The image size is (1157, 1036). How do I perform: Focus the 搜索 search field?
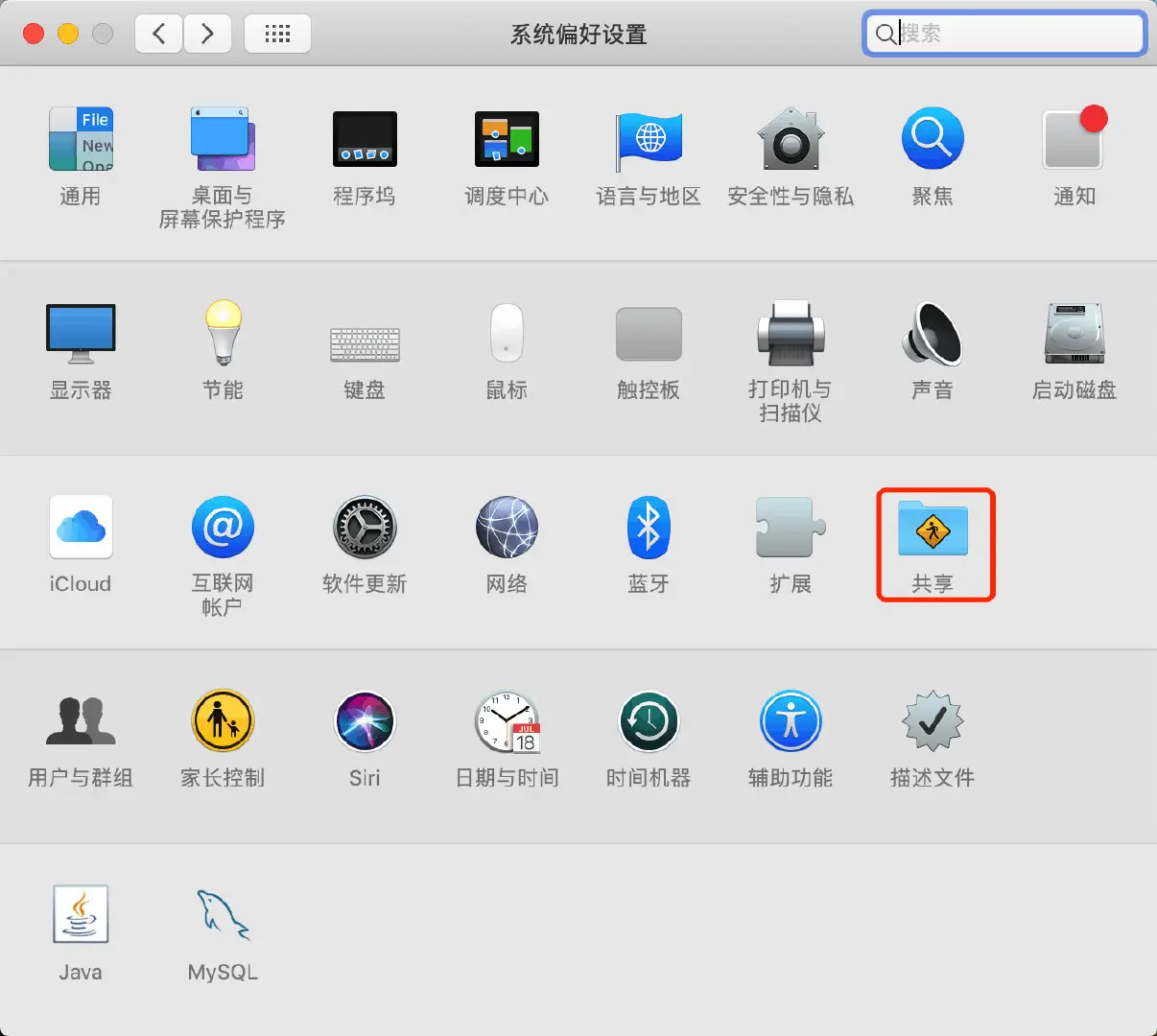point(1004,34)
